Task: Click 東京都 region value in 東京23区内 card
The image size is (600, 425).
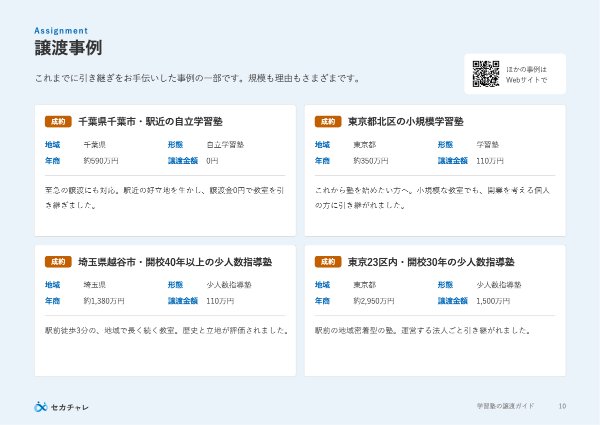Action: pyautogui.click(x=365, y=285)
